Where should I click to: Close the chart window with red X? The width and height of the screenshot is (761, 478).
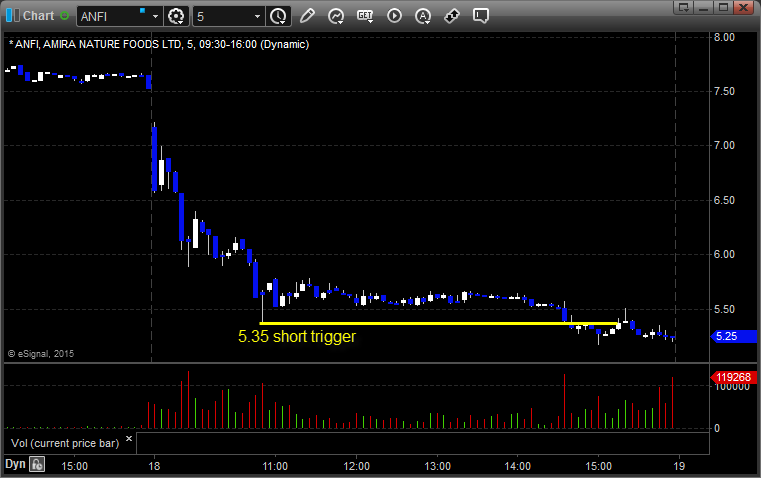coord(744,7)
